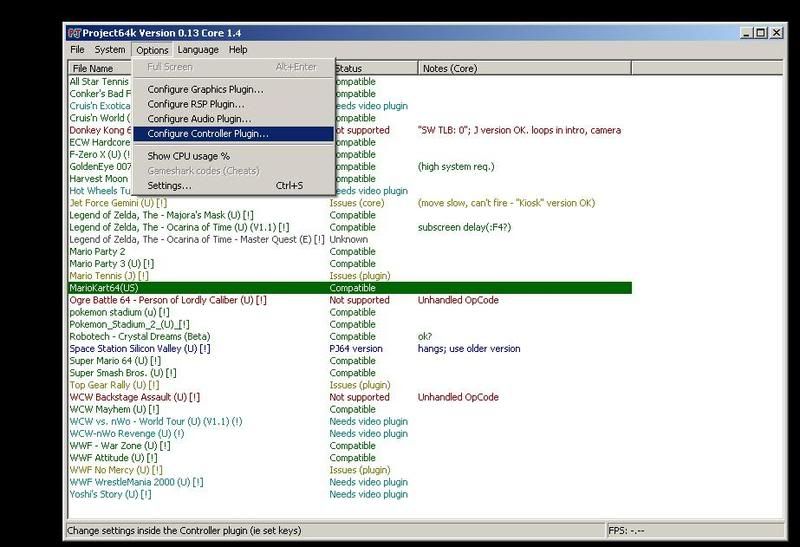Toggle Show CPU usage %
The width and height of the screenshot is (800, 547).
coord(234,156)
